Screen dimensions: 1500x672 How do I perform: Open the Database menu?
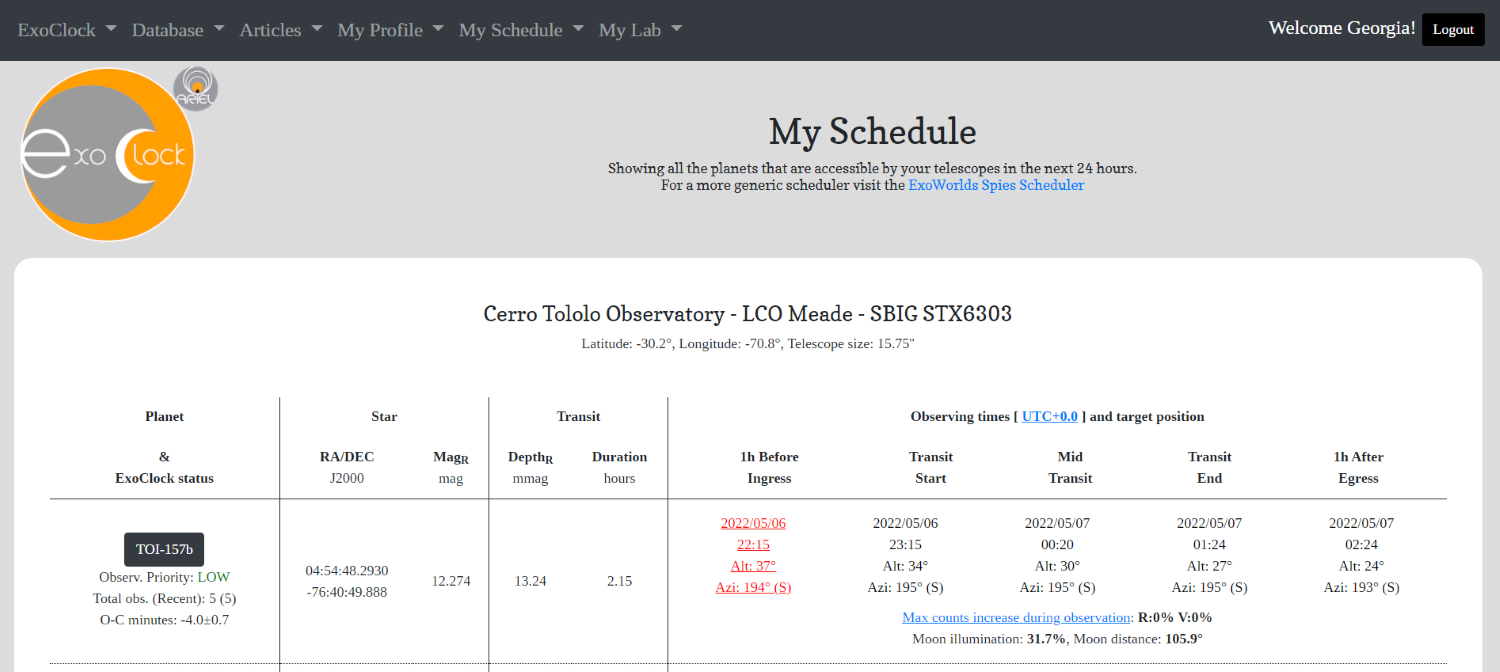click(x=178, y=30)
